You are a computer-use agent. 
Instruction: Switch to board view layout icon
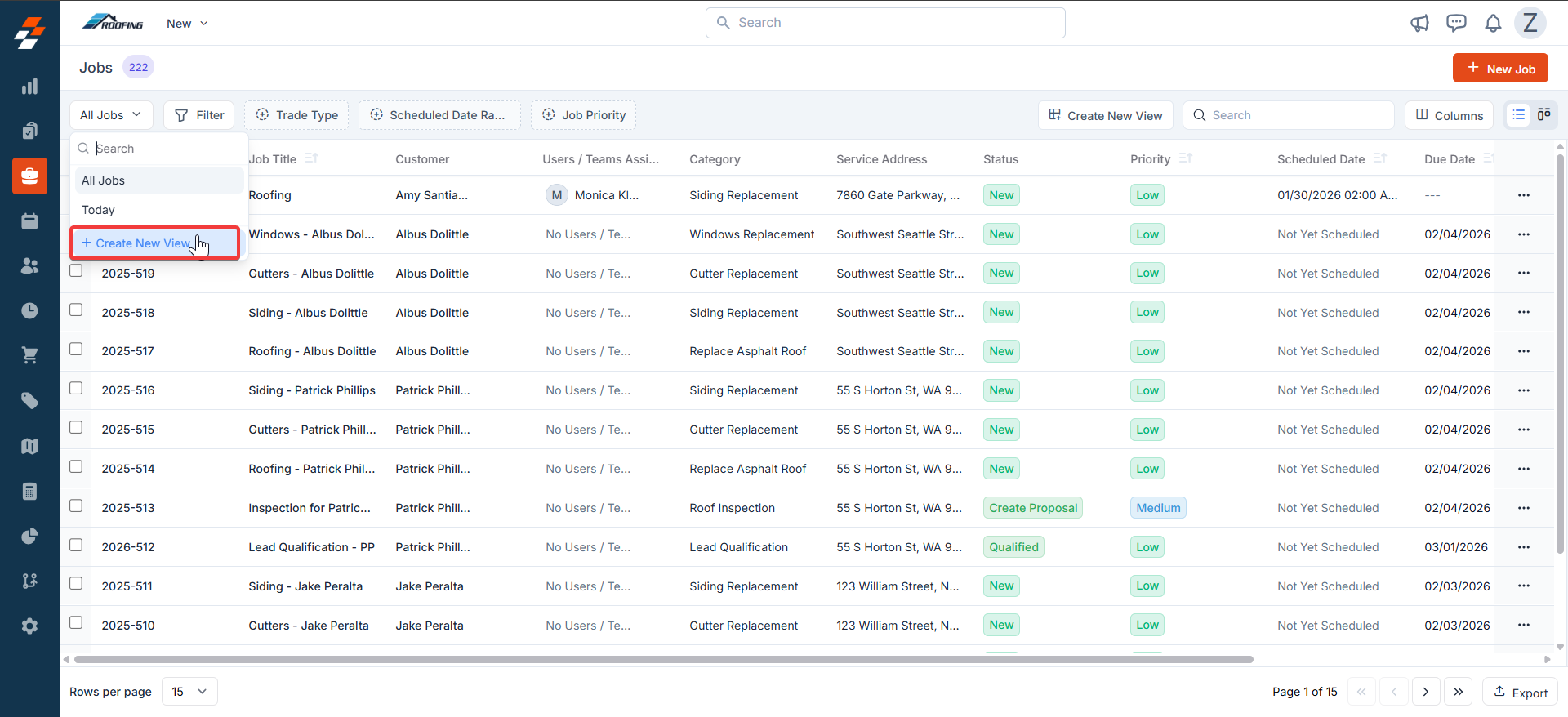click(1543, 115)
